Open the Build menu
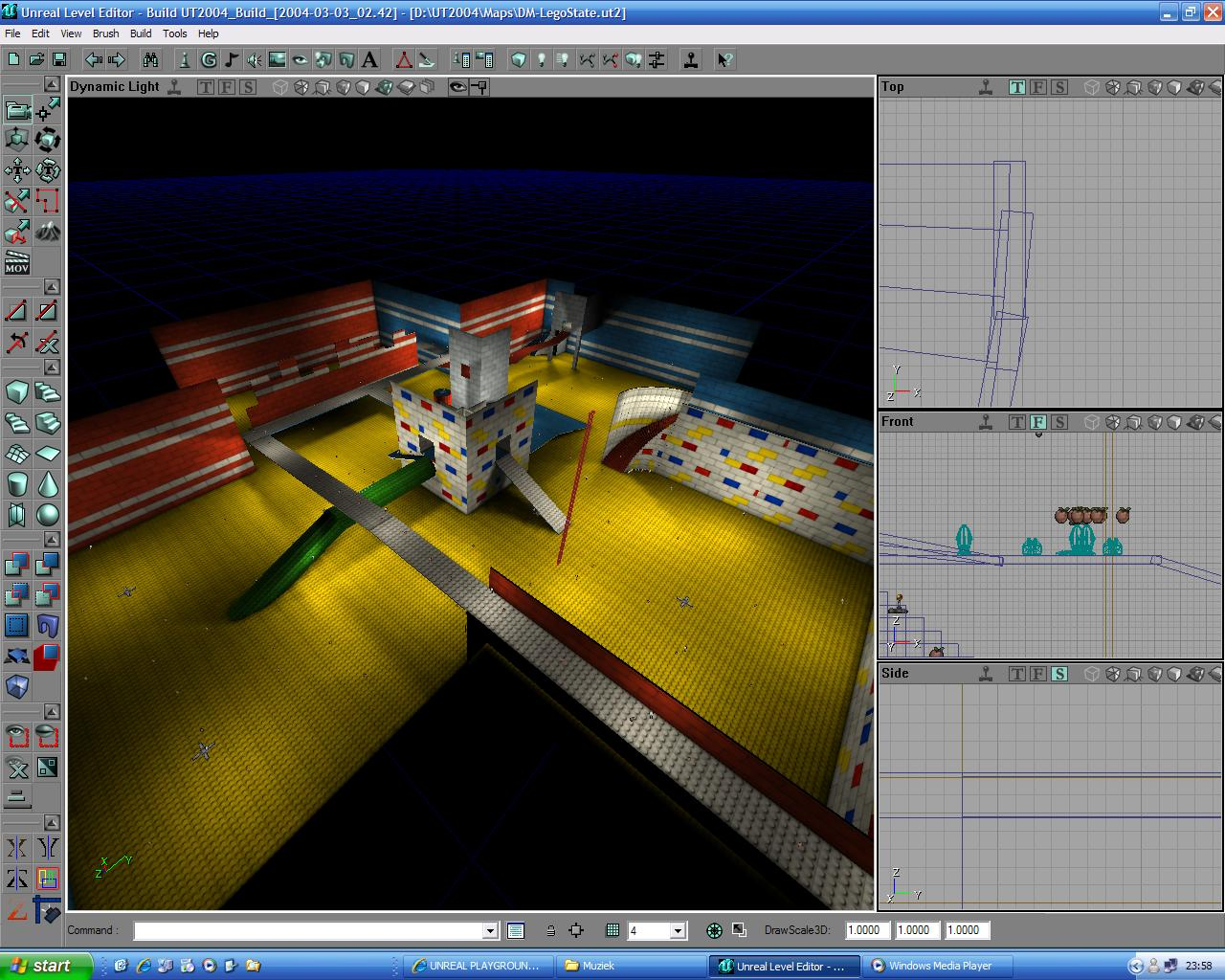The width and height of the screenshot is (1225, 980). tap(140, 33)
